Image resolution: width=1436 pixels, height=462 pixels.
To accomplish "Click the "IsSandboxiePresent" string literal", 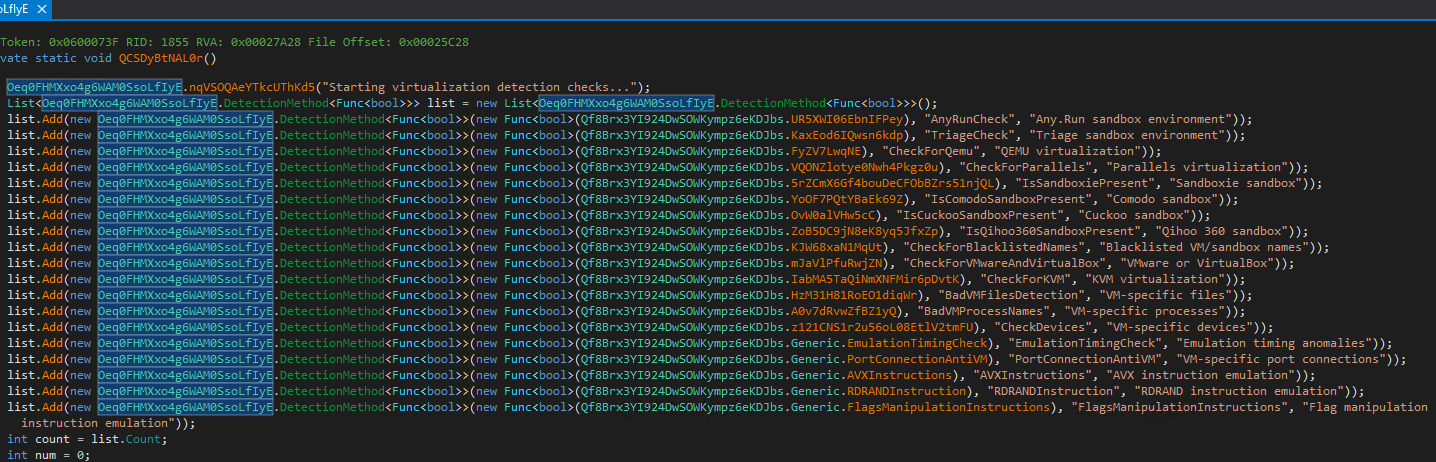I will pyautogui.click(x=1086, y=183).
